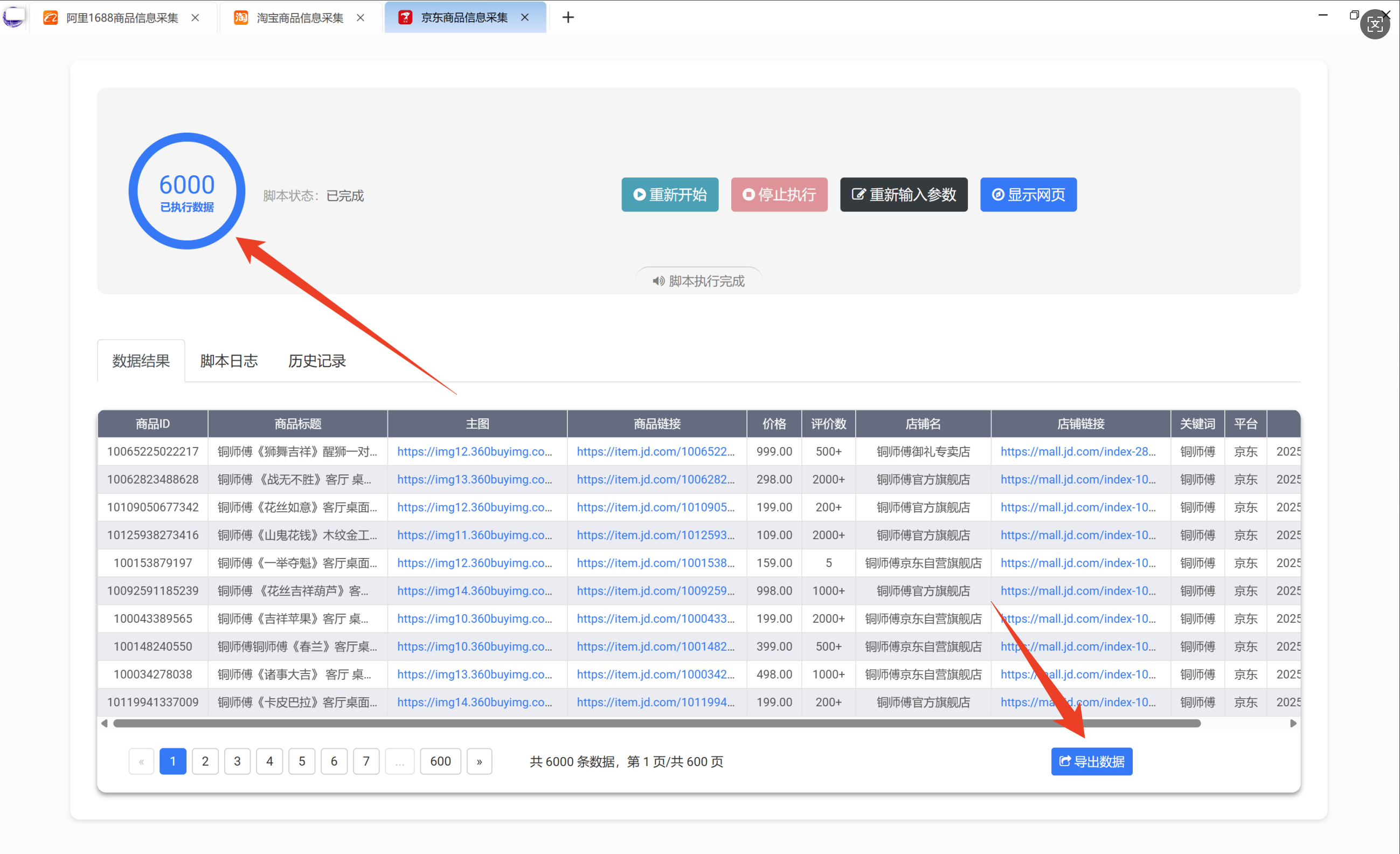
Task: Click the 评价数 column header
Action: point(828,424)
